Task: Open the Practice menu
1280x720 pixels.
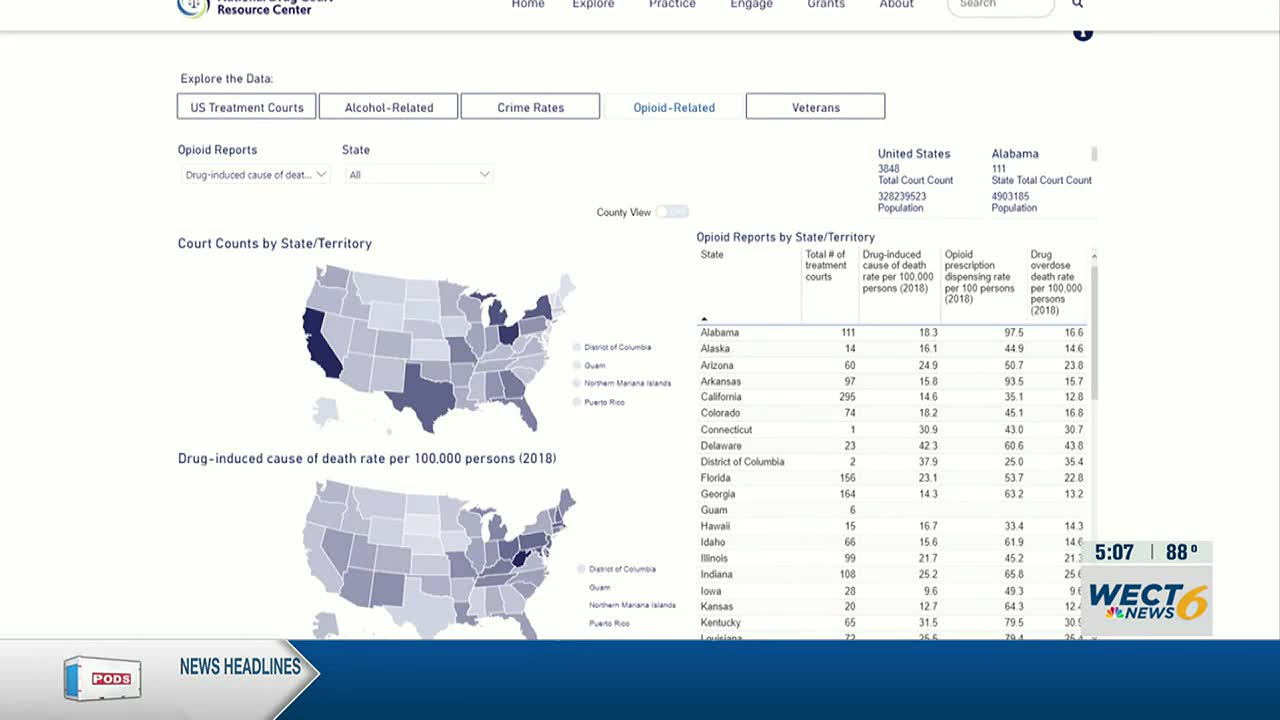Action: [672, 5]
